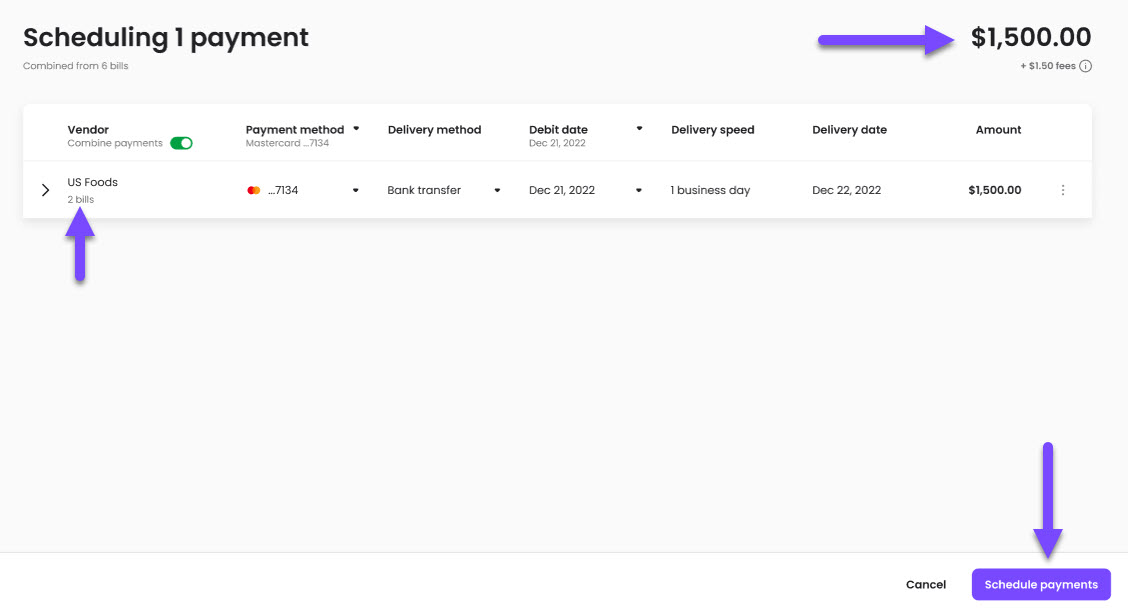Open the Dec 21, 2022 debit date dropdown

639,191
